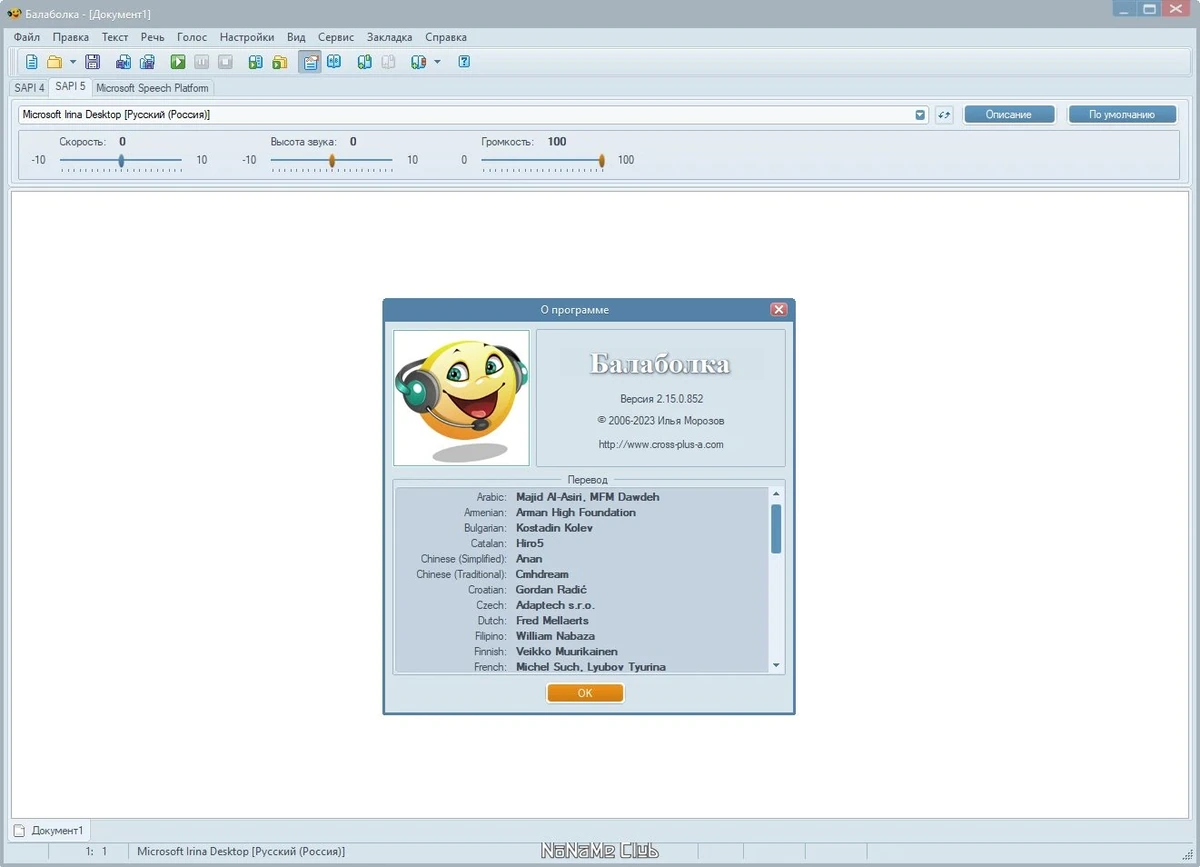
Task: Open the Вид menu
Action: click(x=296, y=37)
